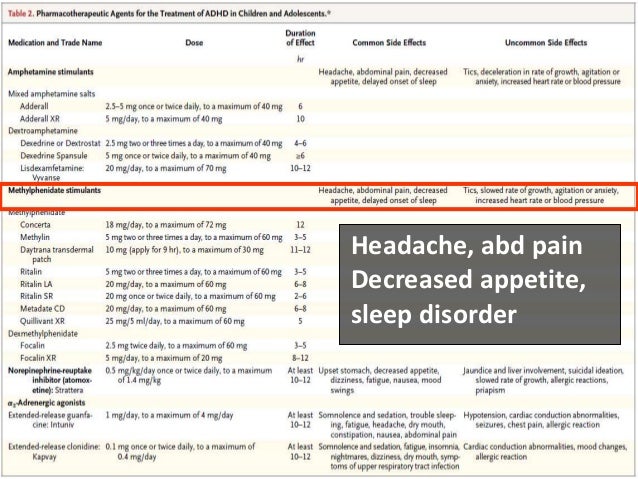Click 'Norepinephrine-reuptake inhibitor (atomoxetine): Strattera'
Image resolution: width=638 pixels, height=479 pixels.
(50, 380)
